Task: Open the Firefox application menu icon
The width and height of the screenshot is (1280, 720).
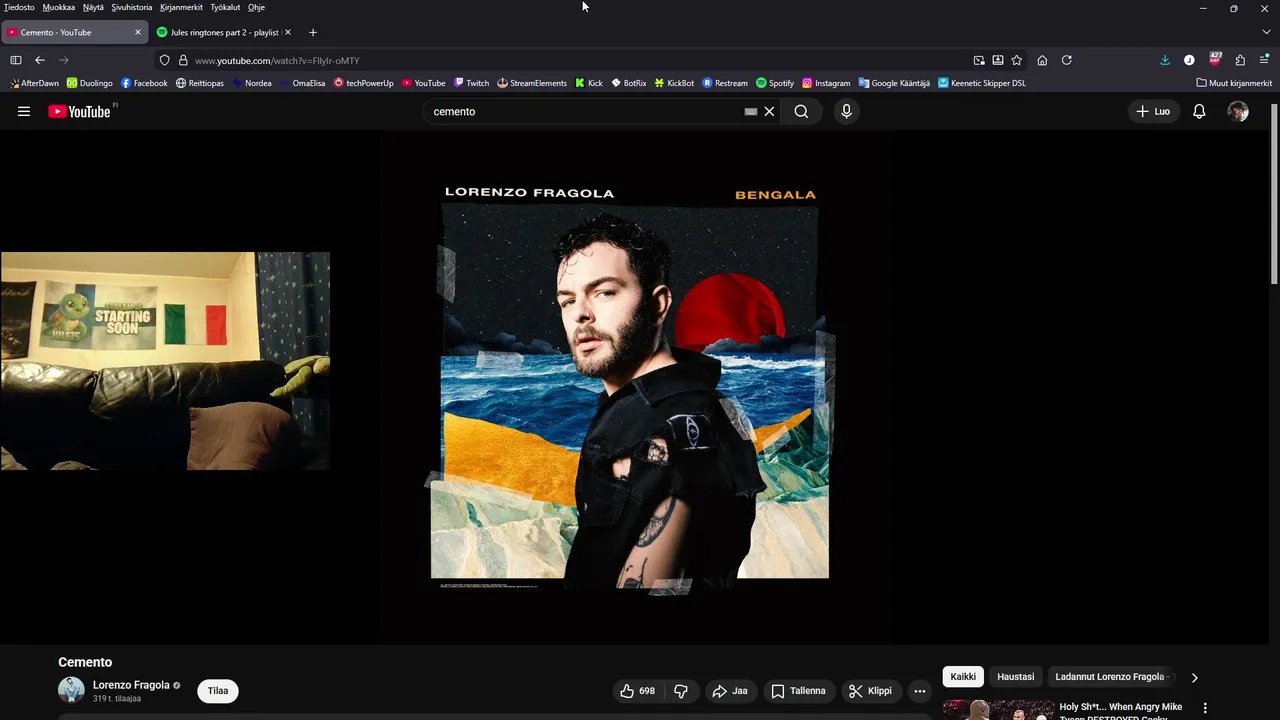Action: (x=1265, y=60)
